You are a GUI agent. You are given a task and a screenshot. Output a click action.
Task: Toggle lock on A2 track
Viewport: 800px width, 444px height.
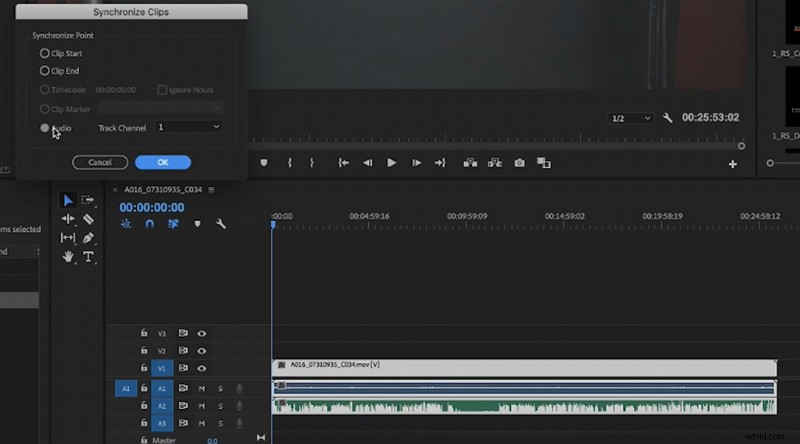point(144,406)
